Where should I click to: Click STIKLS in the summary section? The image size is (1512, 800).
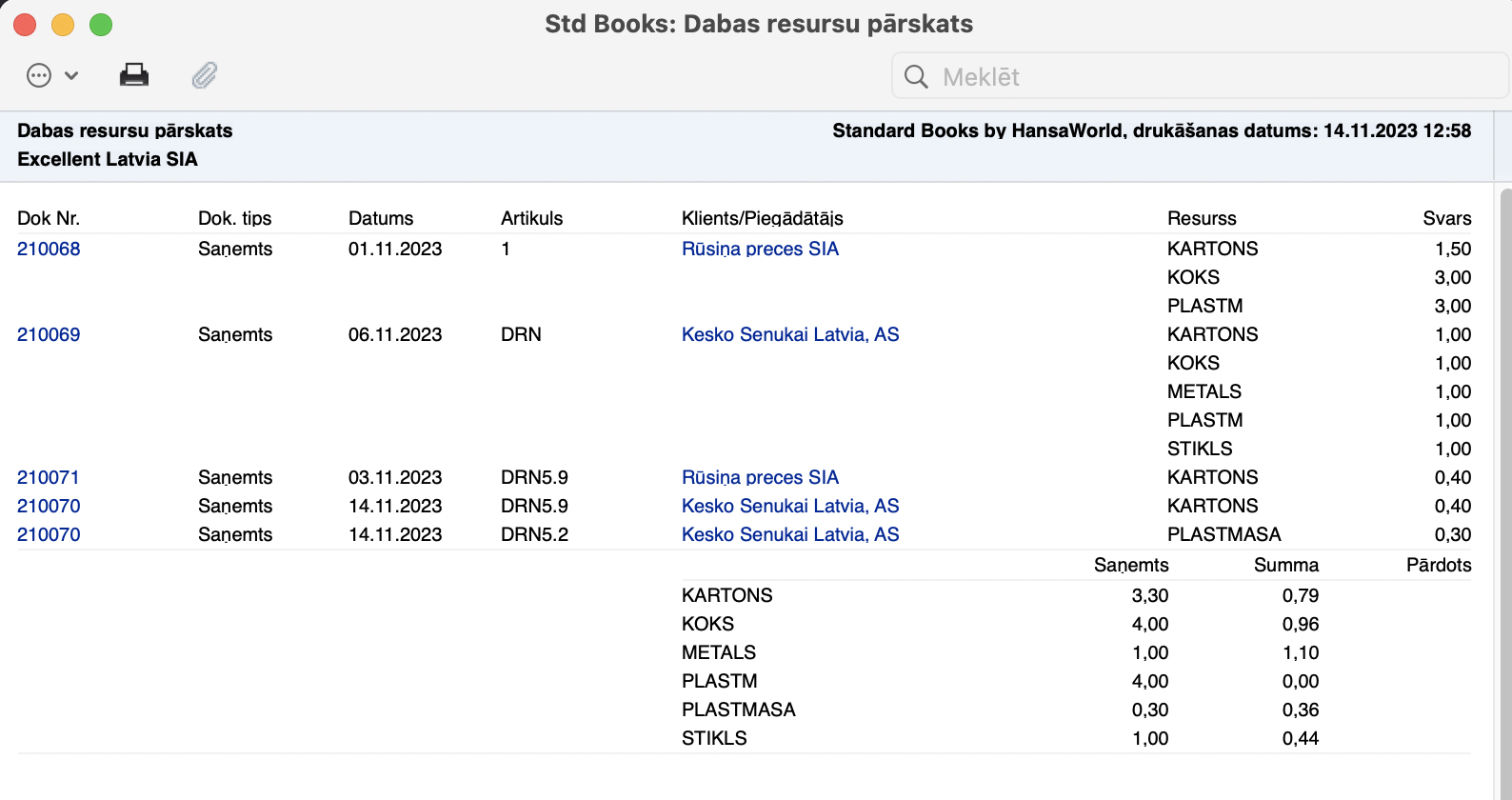pyautogui.click(x=714, y=738)
